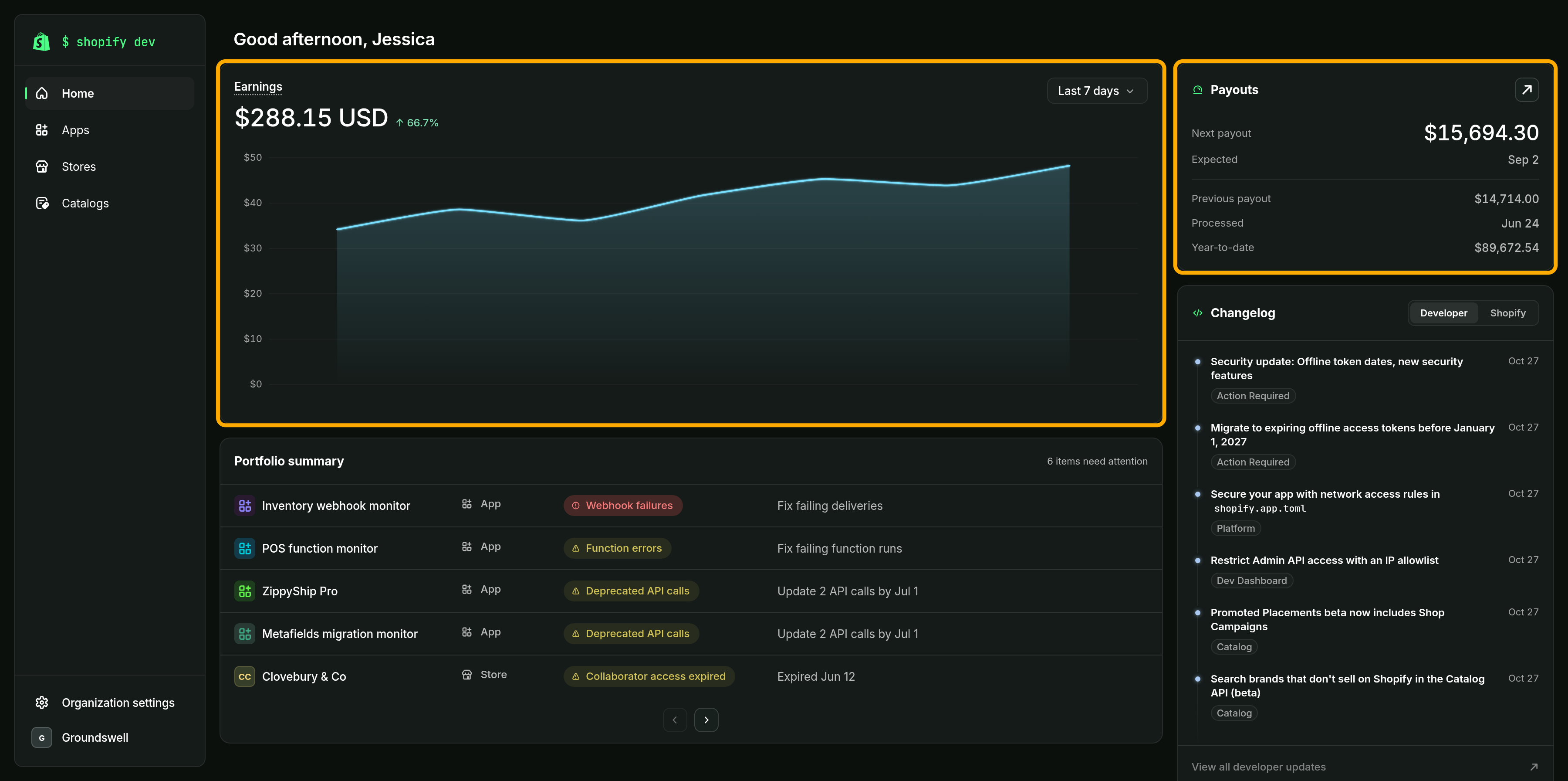The height and width of the screenshot is (781, 1568).
Task: Open Payouts with the arrow icon button
Action: (x=1527, y=89)
